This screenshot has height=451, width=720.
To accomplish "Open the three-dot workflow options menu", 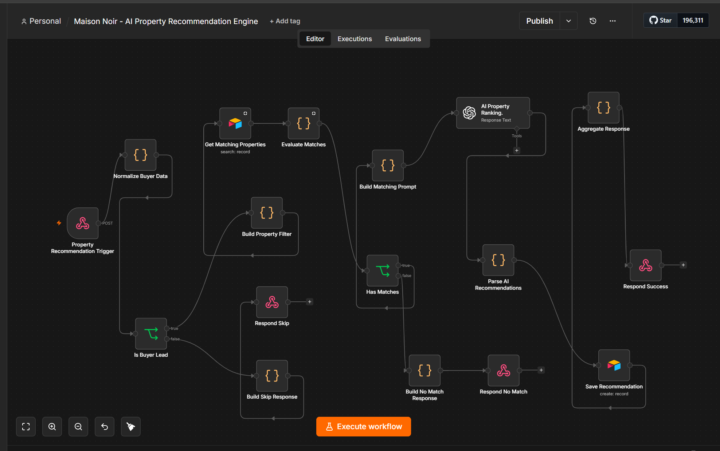I will coord(613,21).
